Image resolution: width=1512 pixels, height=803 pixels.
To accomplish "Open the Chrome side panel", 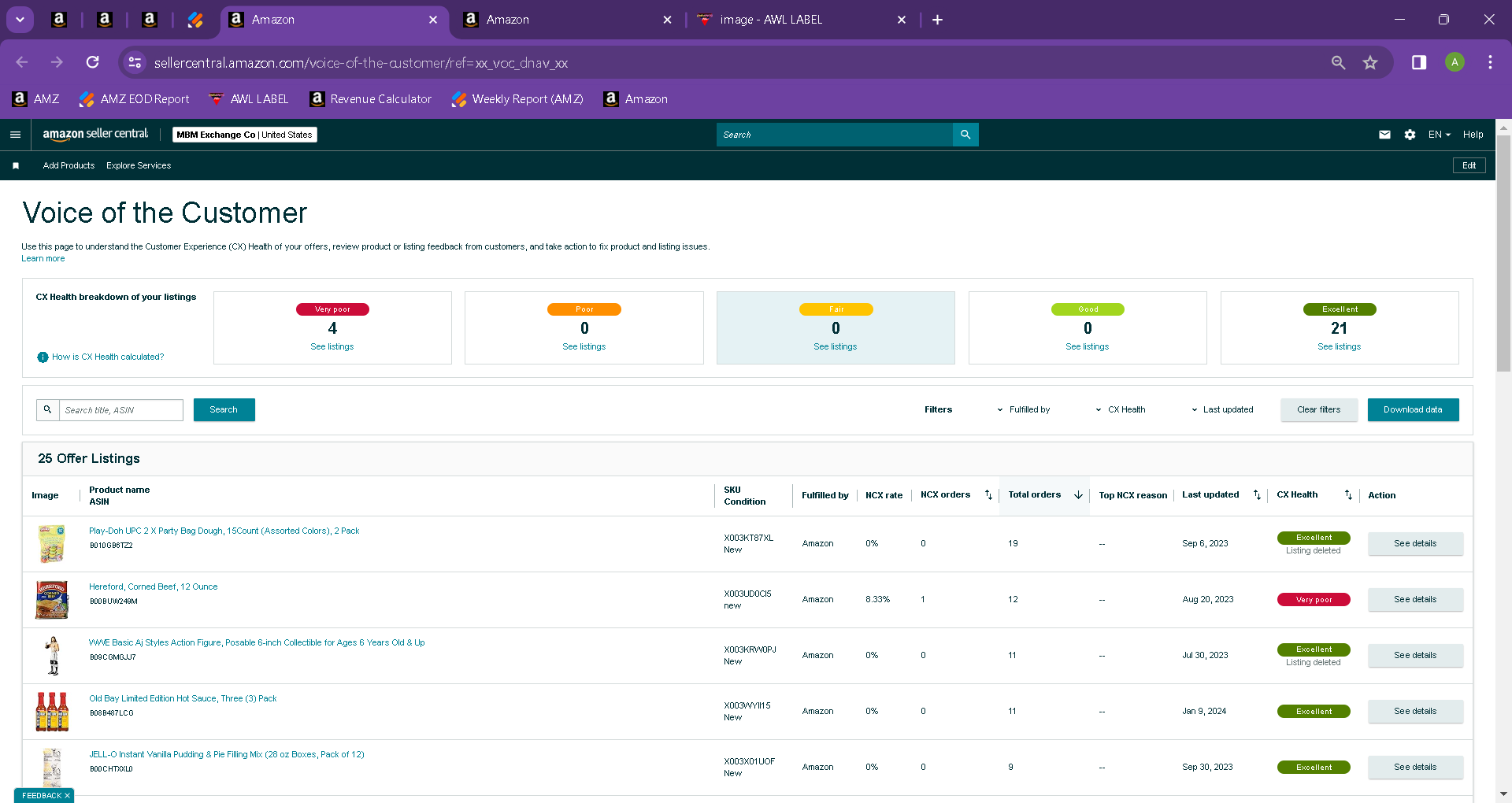I will 1419,62.
